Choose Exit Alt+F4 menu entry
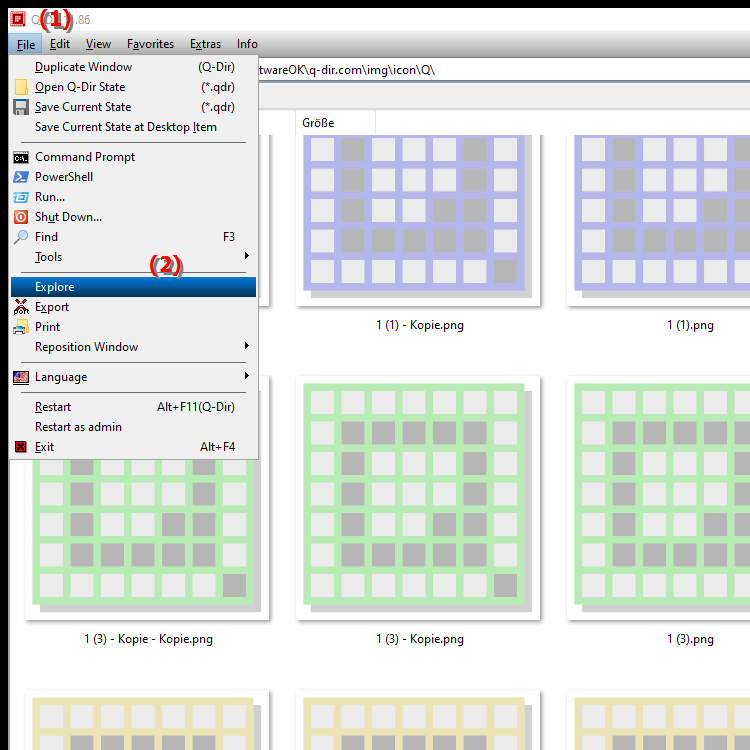The image size is (750, 750). [x=133, y=447]
